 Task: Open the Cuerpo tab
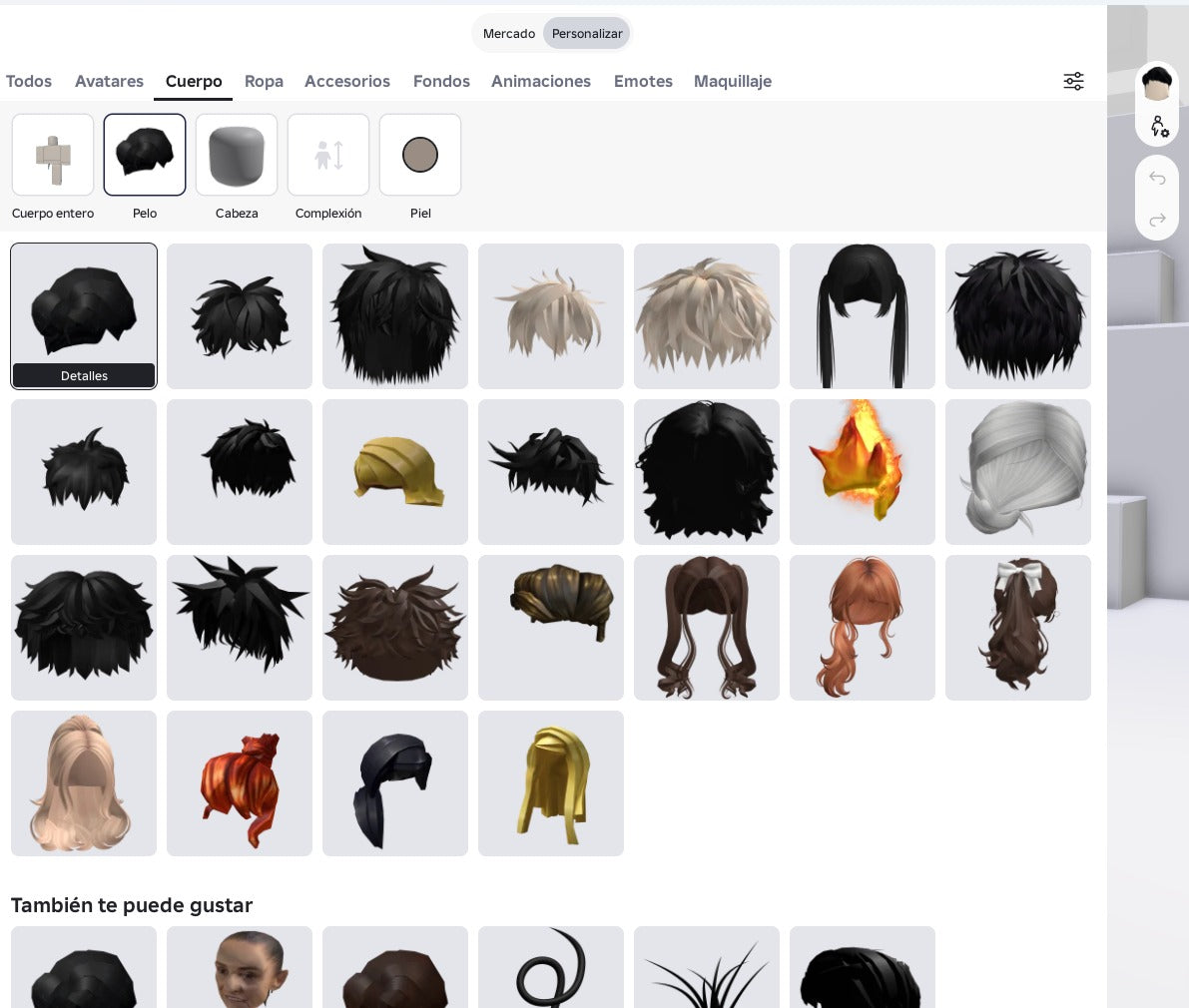(x=194, y=81)
